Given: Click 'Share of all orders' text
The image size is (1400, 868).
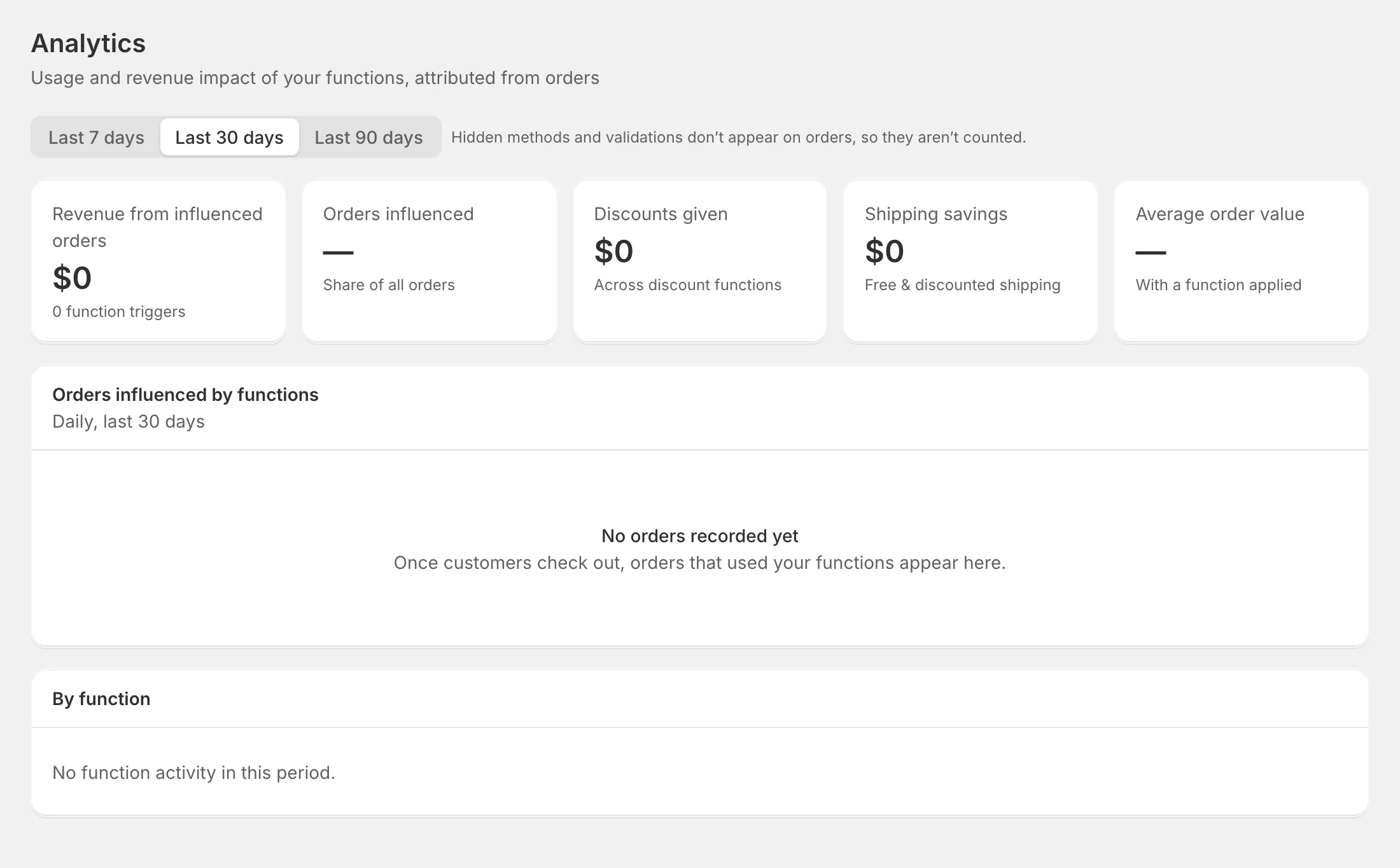Looking at the screenshot, I should coord(389,284).
